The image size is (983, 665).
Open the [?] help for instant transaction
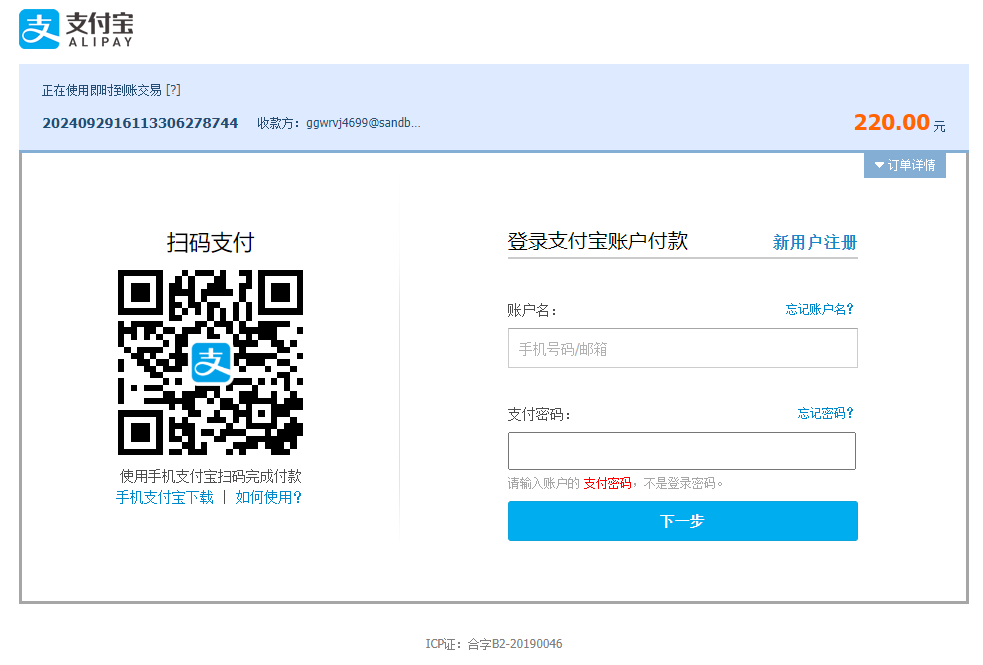(x=173, y=90)
